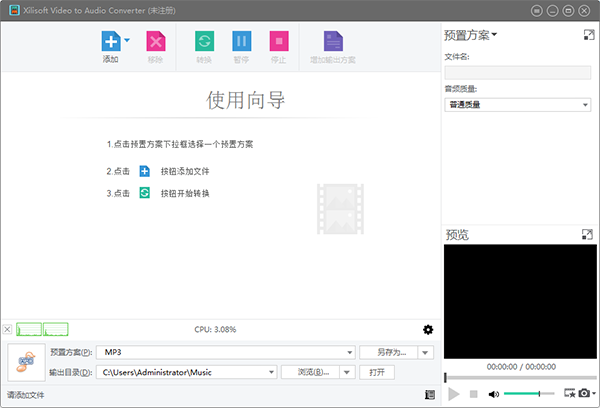Click the CPU: 3.08% text
The image size is (600, 408).
(x=215, y=329)
